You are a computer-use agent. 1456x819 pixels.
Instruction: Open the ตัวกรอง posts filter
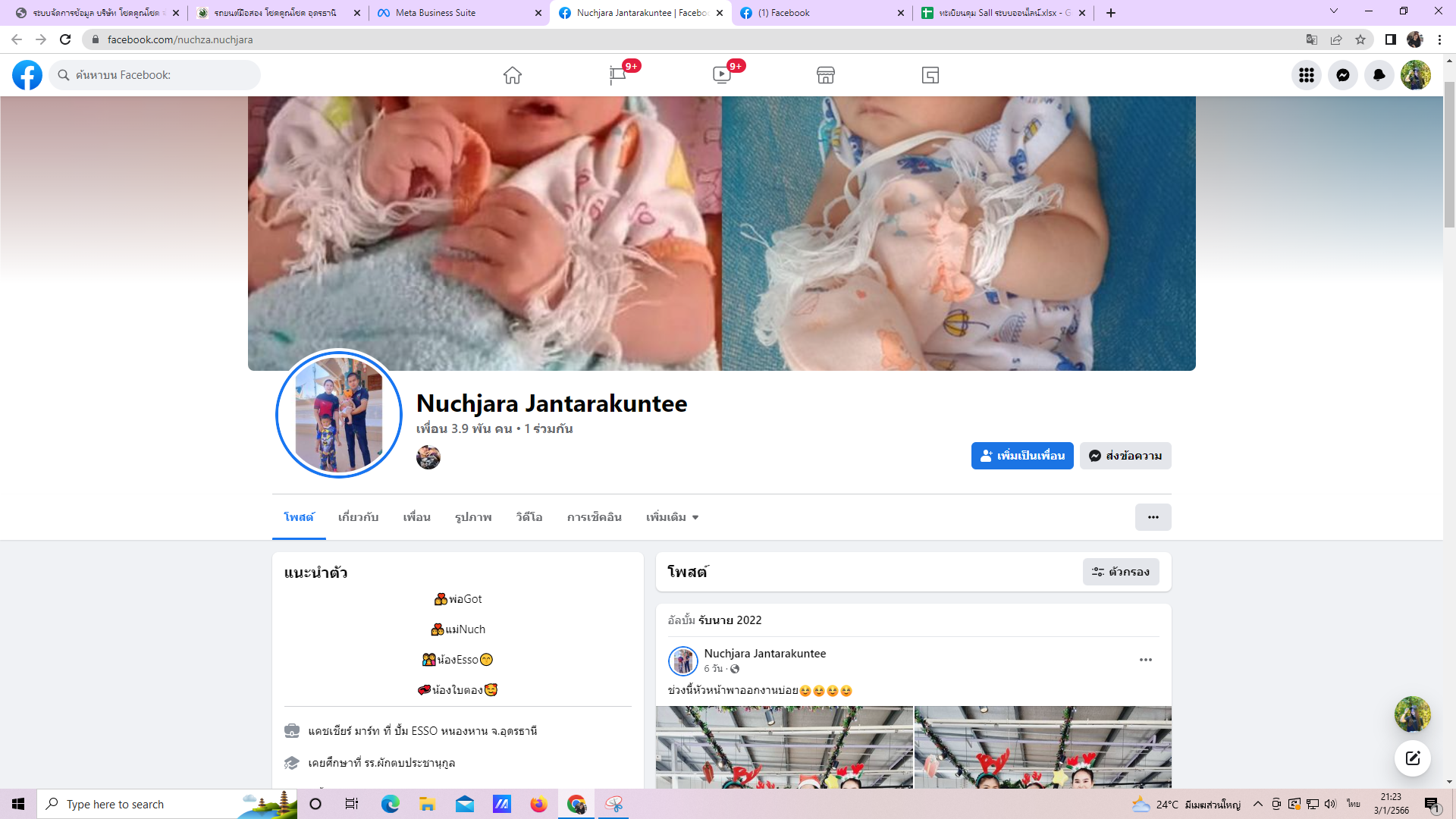[1121, 572]
